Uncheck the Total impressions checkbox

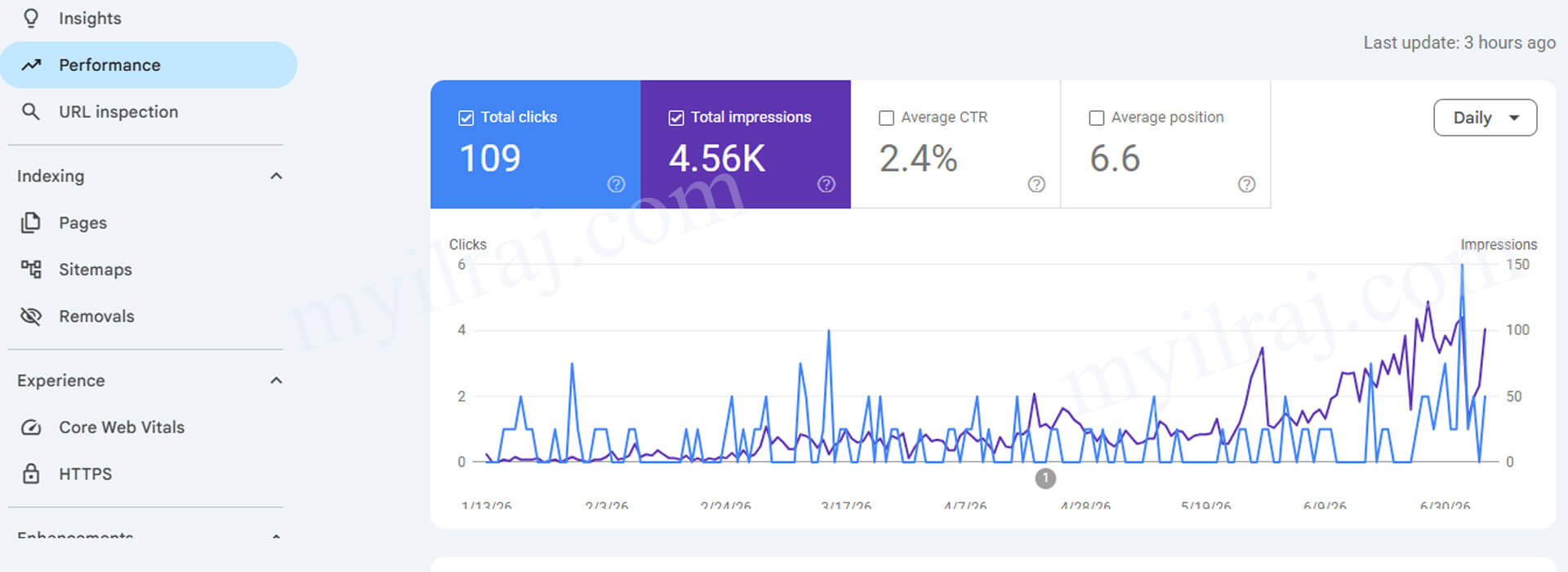676,118
